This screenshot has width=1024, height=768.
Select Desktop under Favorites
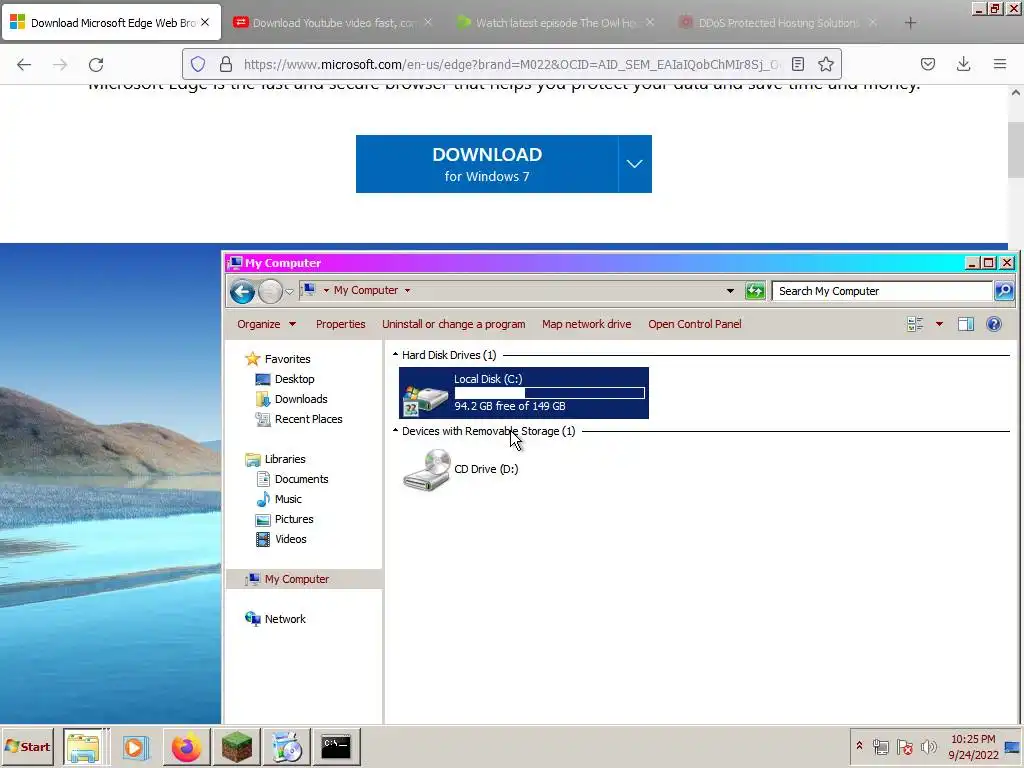(294, 379)
